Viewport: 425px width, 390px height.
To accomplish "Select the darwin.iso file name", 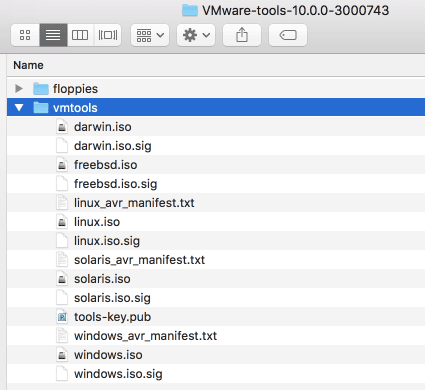I will (x=103, y=127).
